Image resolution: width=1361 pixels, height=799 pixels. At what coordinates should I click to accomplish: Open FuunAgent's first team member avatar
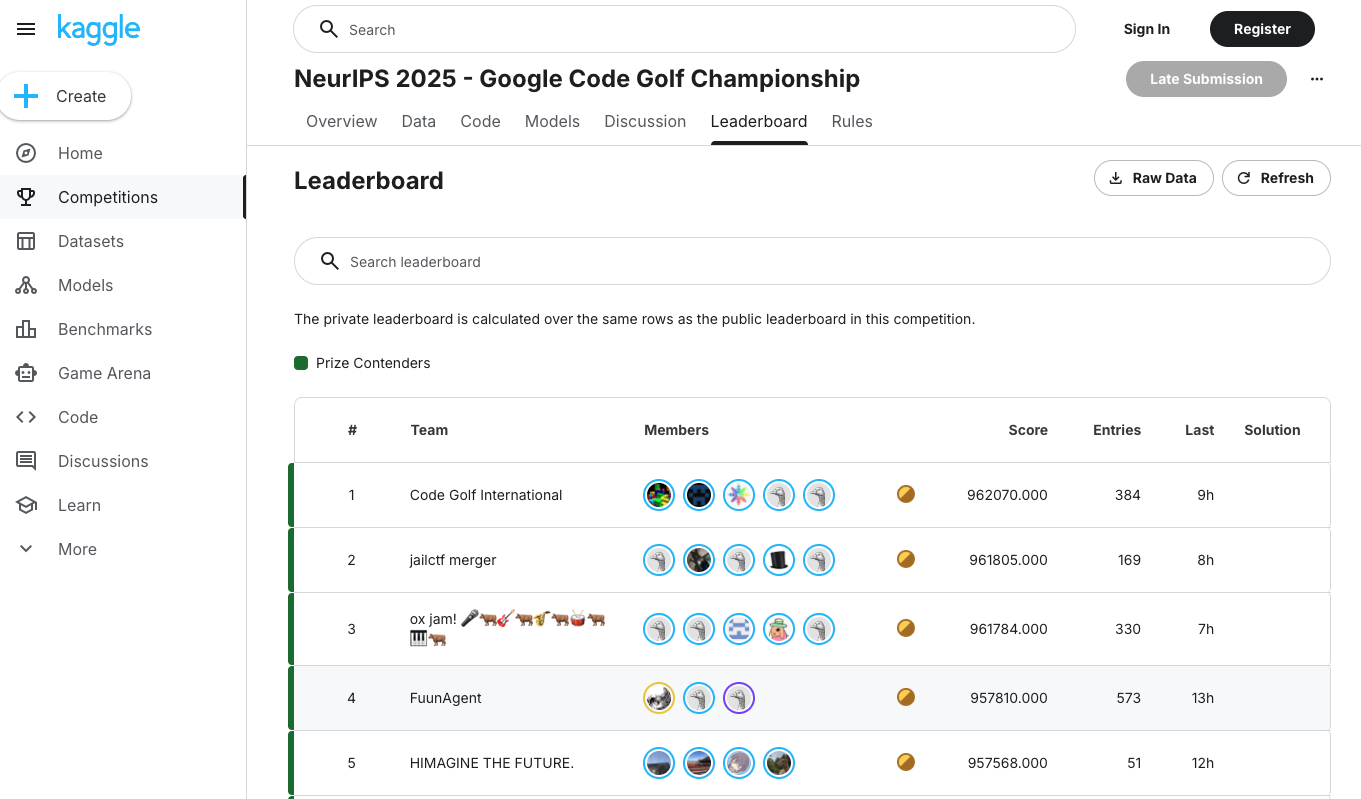pyautogui.click(x=659, y=698)
